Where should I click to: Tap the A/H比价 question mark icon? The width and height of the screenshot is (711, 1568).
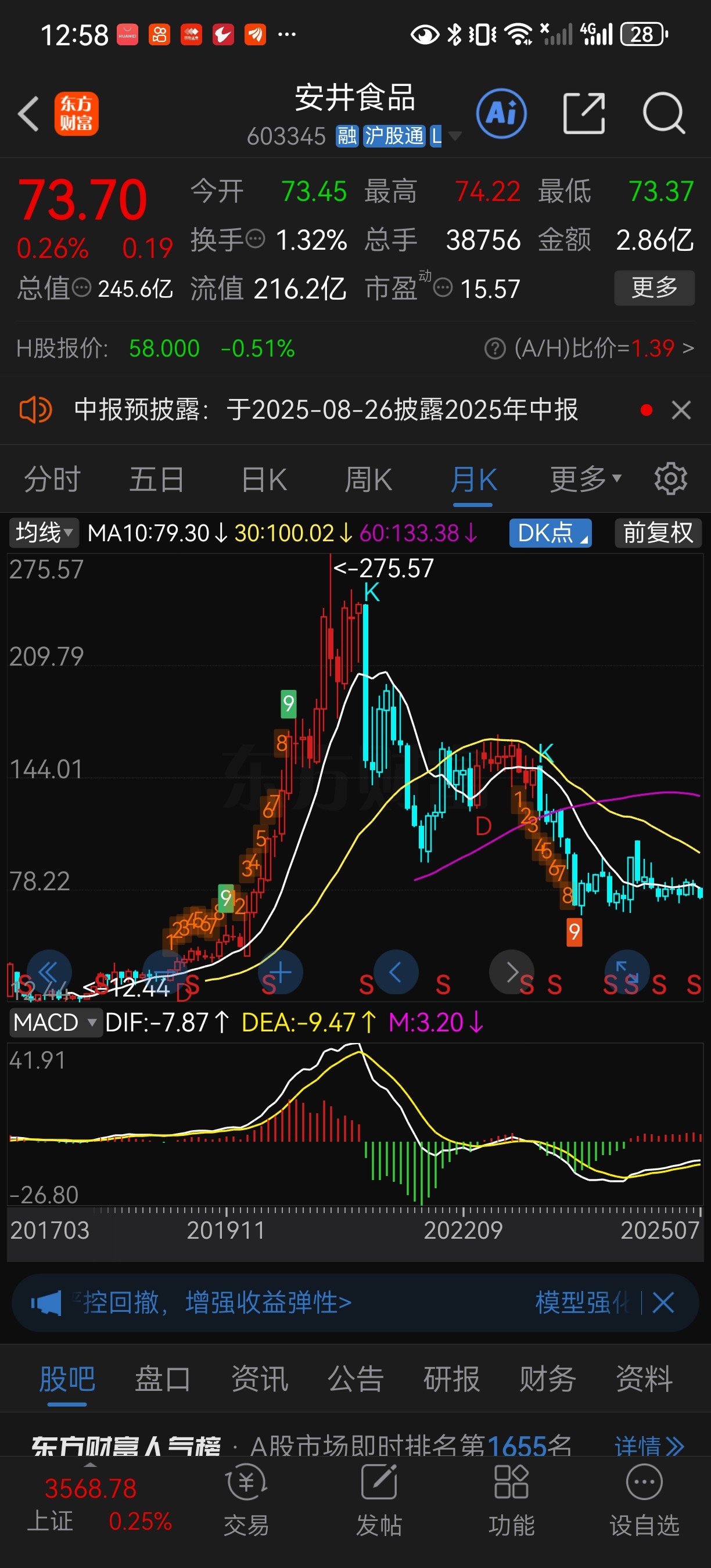click(x=495, y=349)
